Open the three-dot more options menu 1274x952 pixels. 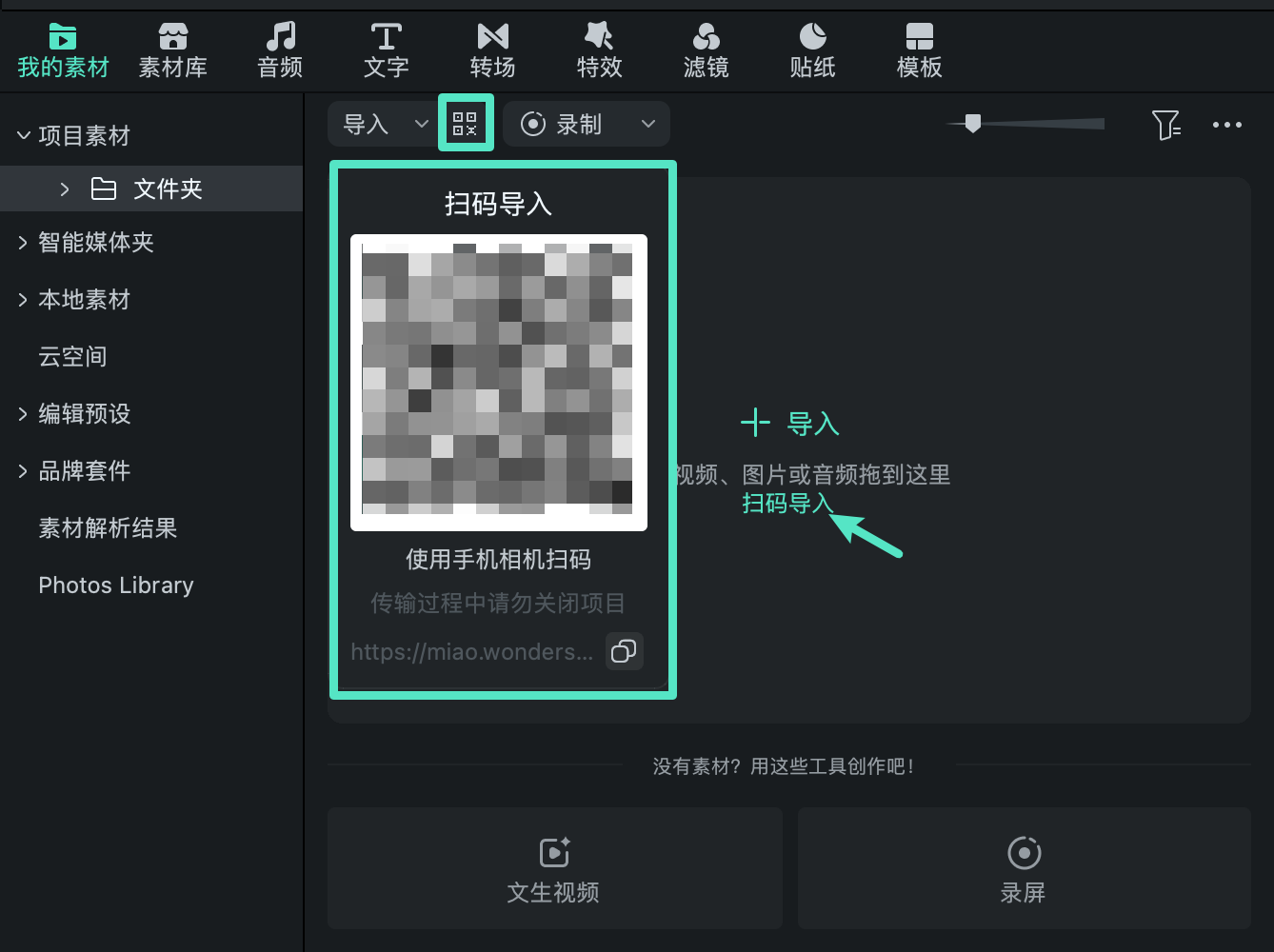pyautogui.click(x=1227, y=125)
